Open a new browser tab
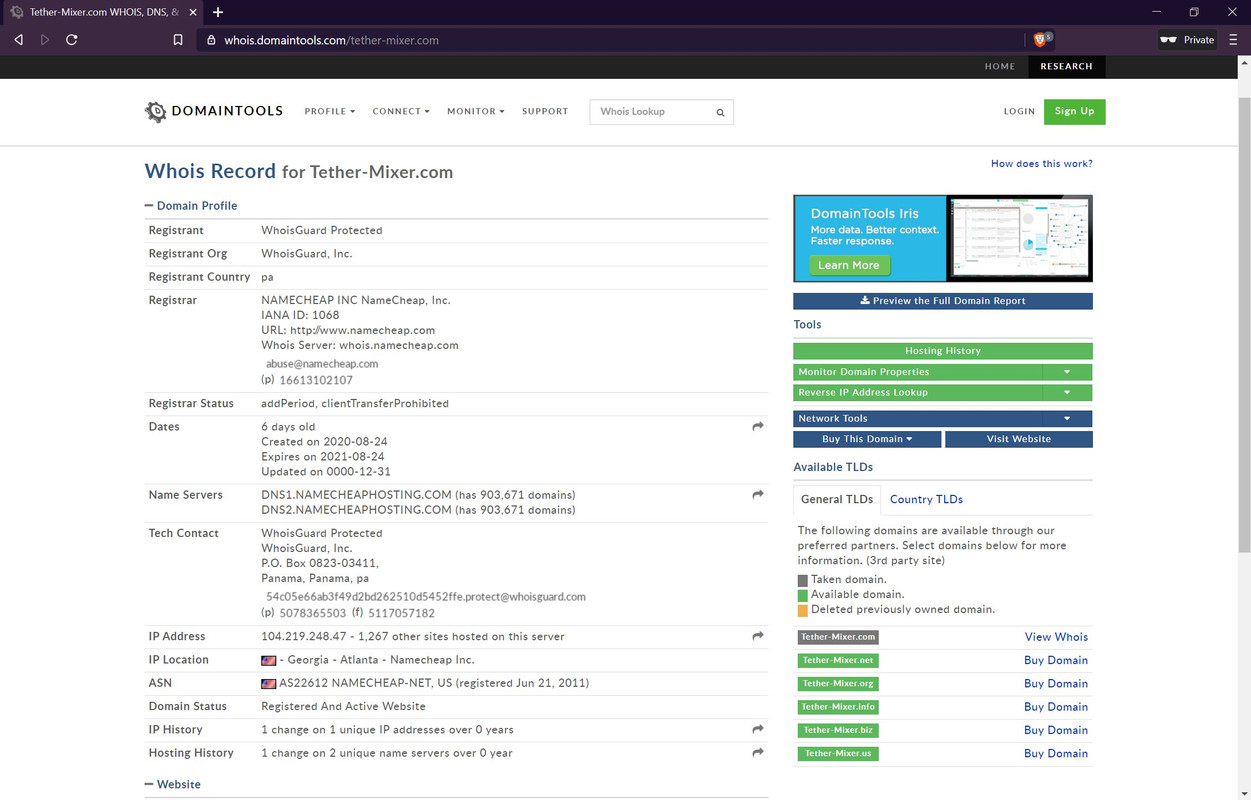 [218, 12]
